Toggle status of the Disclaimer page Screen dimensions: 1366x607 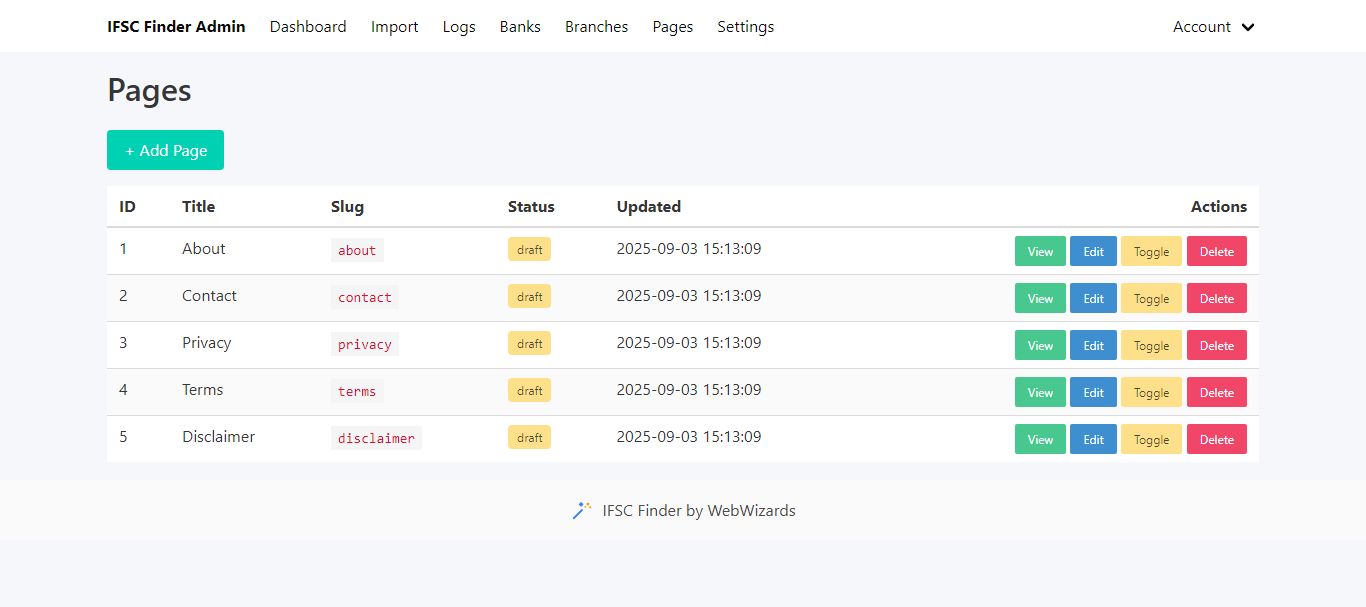(1151, 439)
